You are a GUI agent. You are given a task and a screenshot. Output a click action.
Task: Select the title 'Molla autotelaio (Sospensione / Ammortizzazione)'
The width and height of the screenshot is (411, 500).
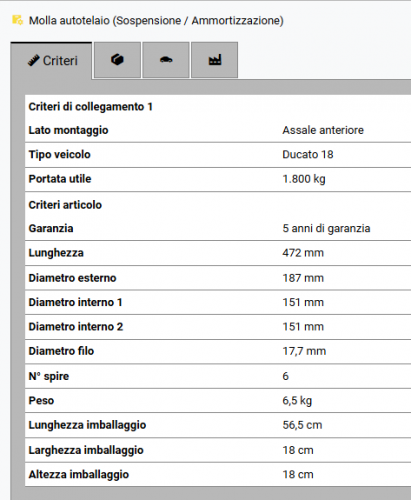tap(156, 21)
